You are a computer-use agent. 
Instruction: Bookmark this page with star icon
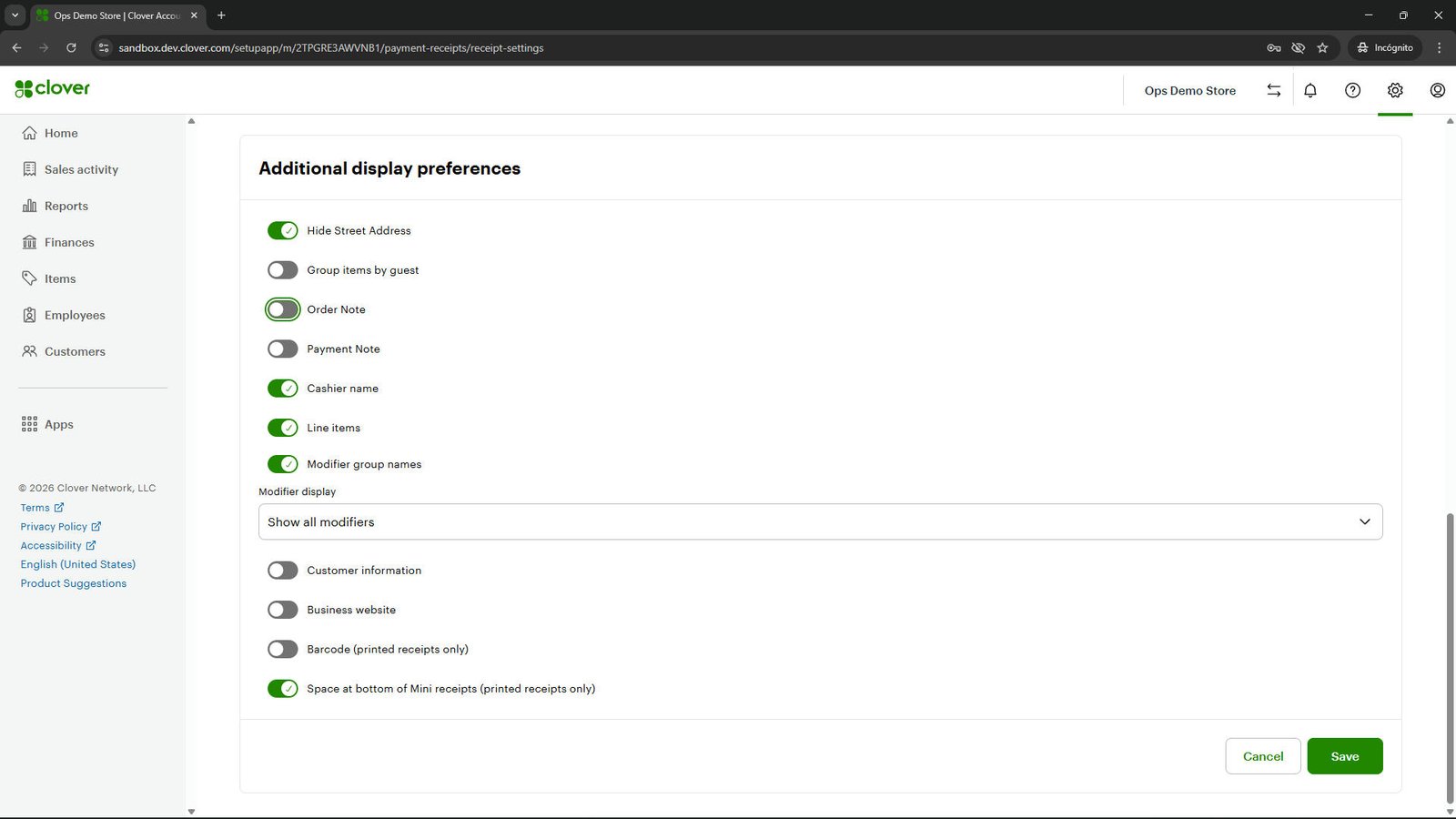(x=1322, y=47)
